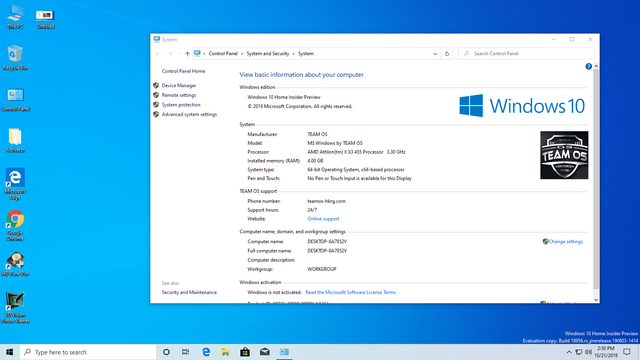640x360 pixels.
Task: Expand the chevron after Control Panel breadcrumb
Action: [242, 53]
